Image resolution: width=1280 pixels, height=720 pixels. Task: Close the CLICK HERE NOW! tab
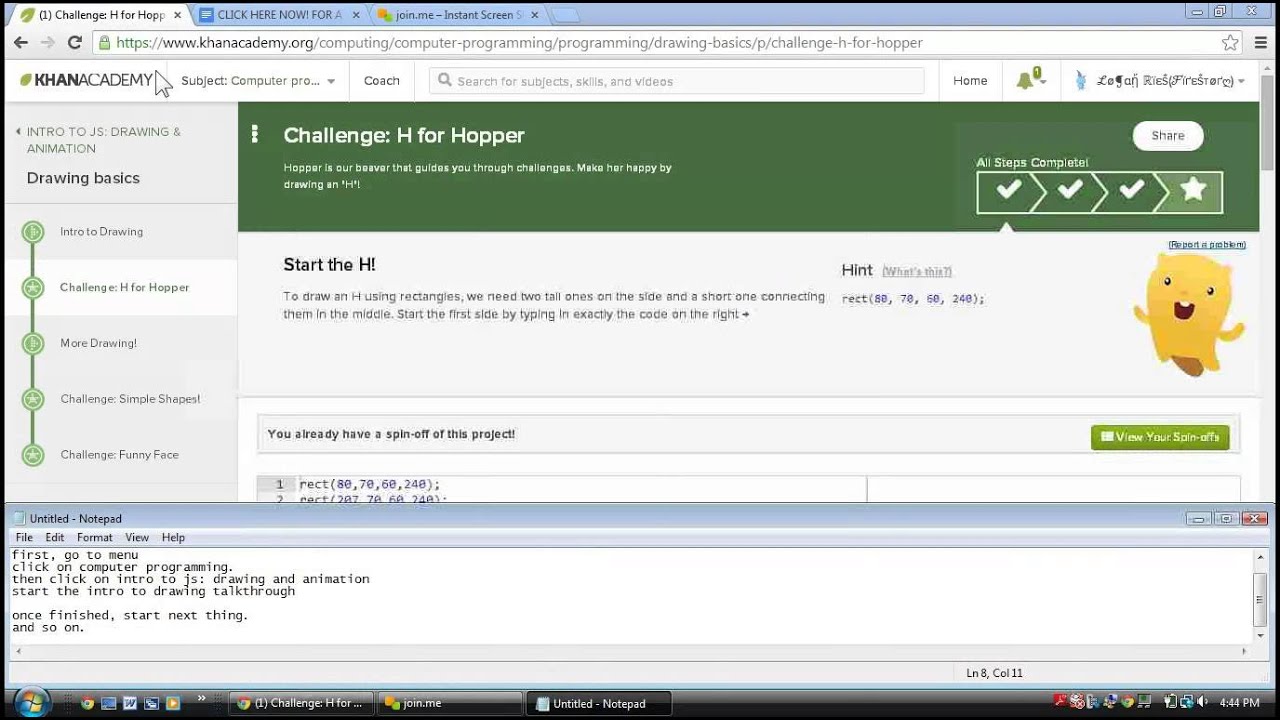coord(356,15)
